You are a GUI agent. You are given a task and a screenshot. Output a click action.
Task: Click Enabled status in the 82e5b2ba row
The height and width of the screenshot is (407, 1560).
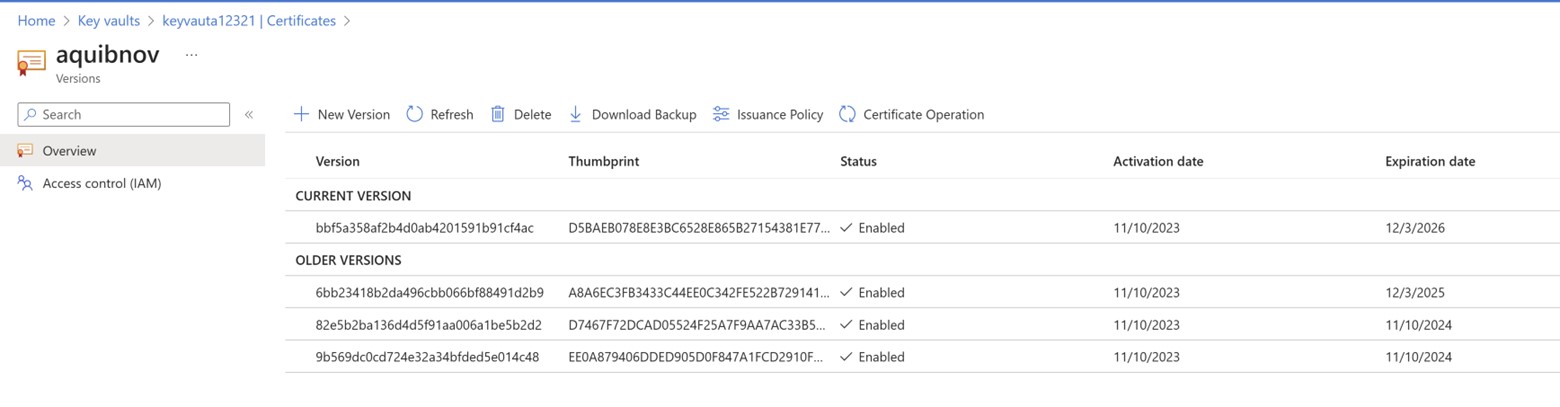(x=872, y=324)
